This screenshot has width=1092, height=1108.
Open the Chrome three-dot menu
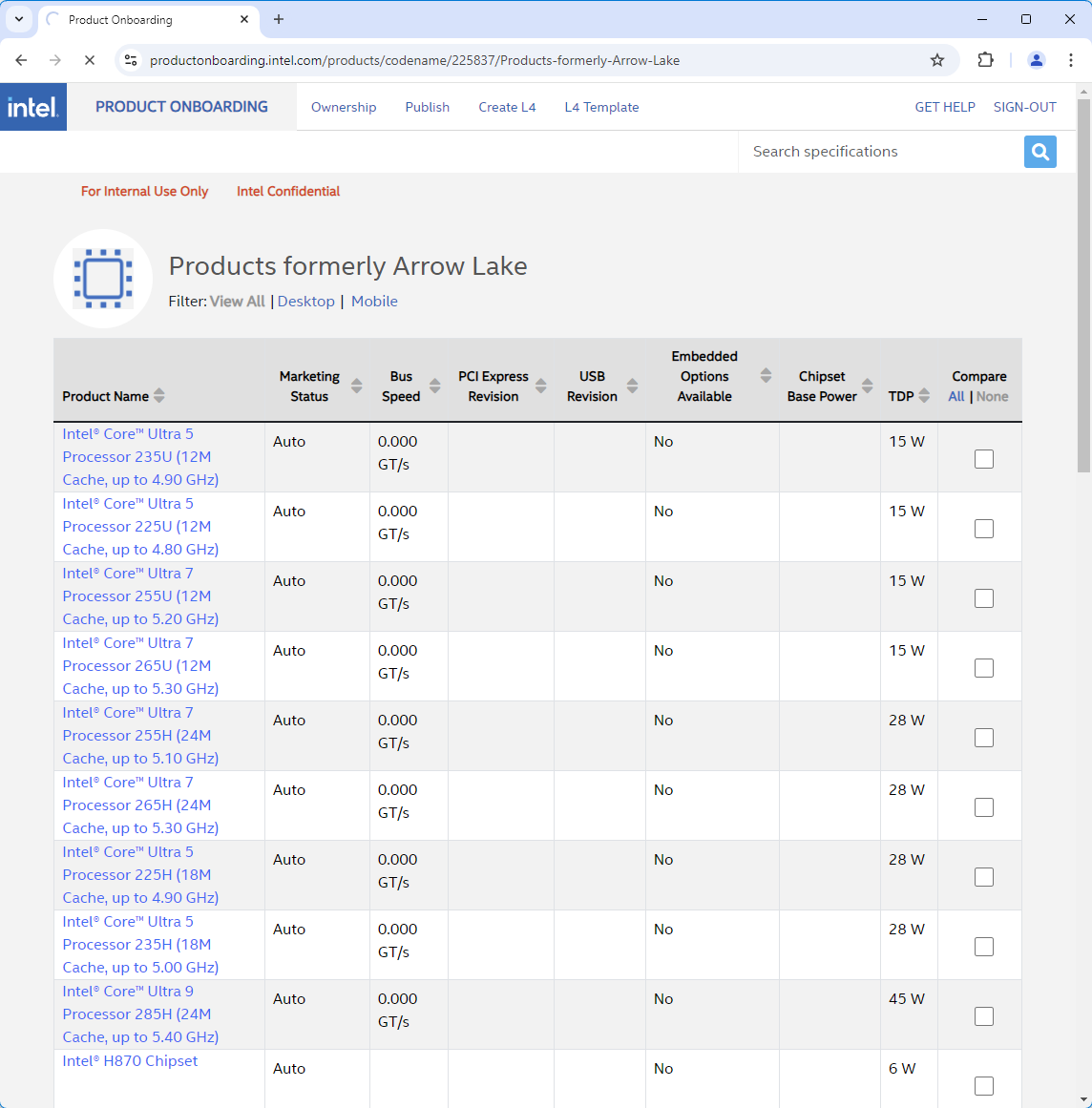coord(1071,60)
